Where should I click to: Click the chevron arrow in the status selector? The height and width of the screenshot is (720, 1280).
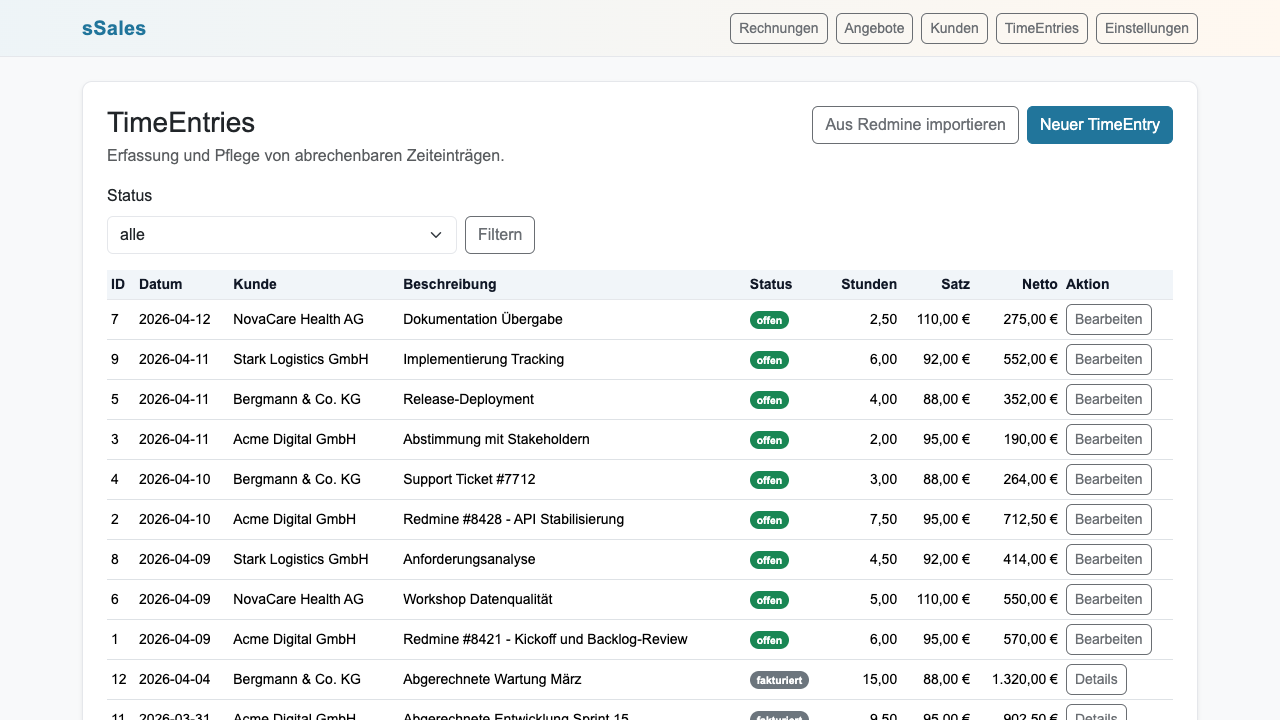[435, 234]
